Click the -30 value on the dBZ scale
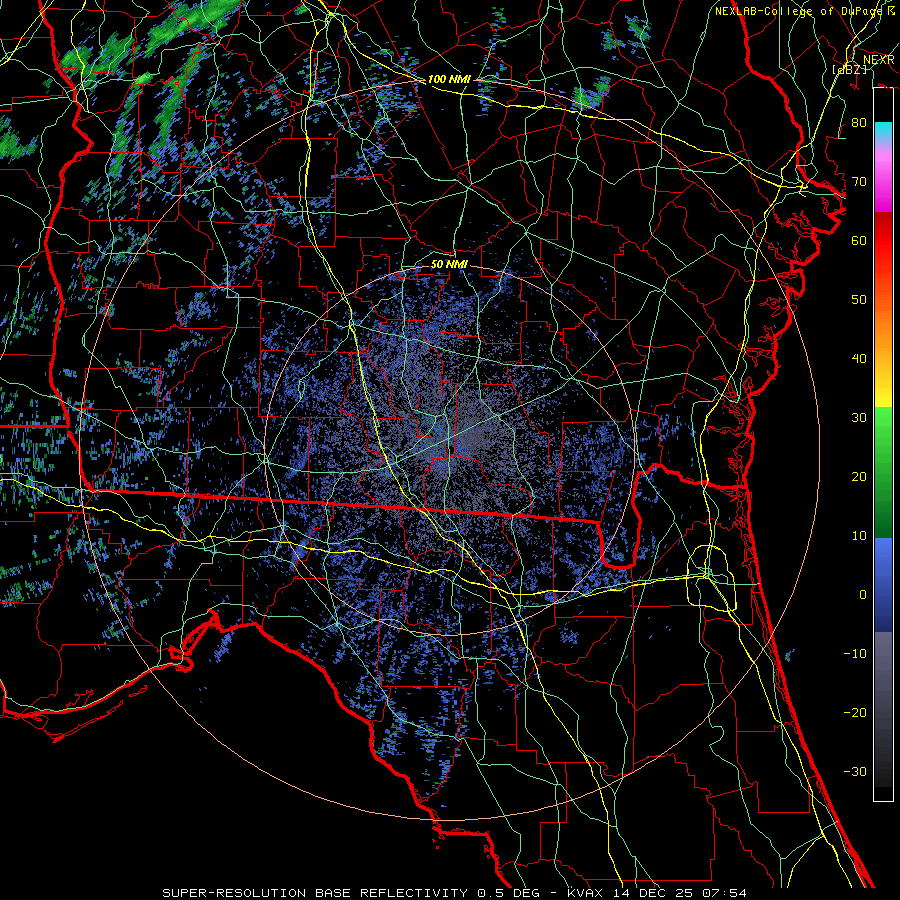Image resolution: width=900 pixels, height=900 pixels. tap(855, 771)
